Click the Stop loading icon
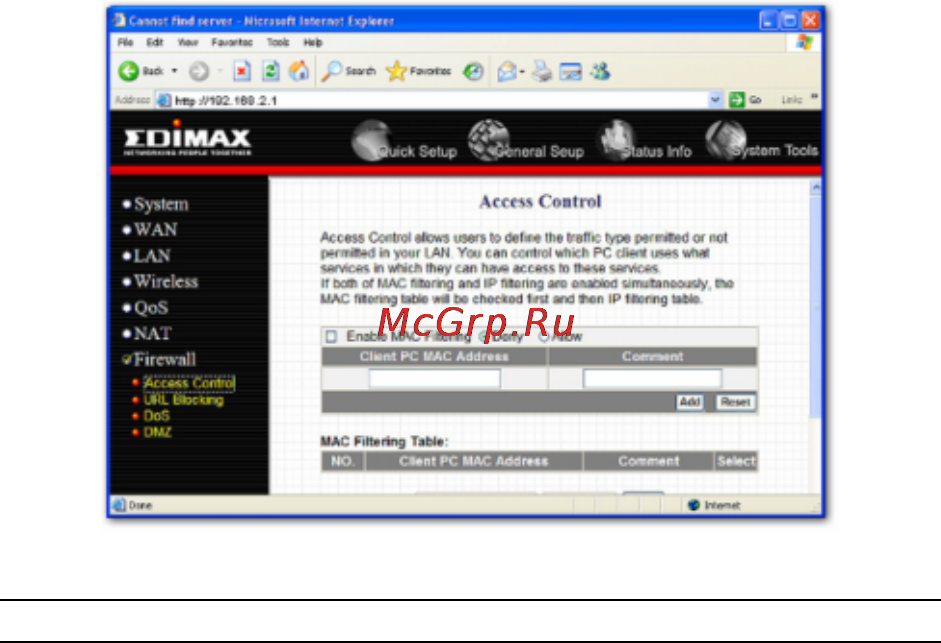 [x=242, y=71]
